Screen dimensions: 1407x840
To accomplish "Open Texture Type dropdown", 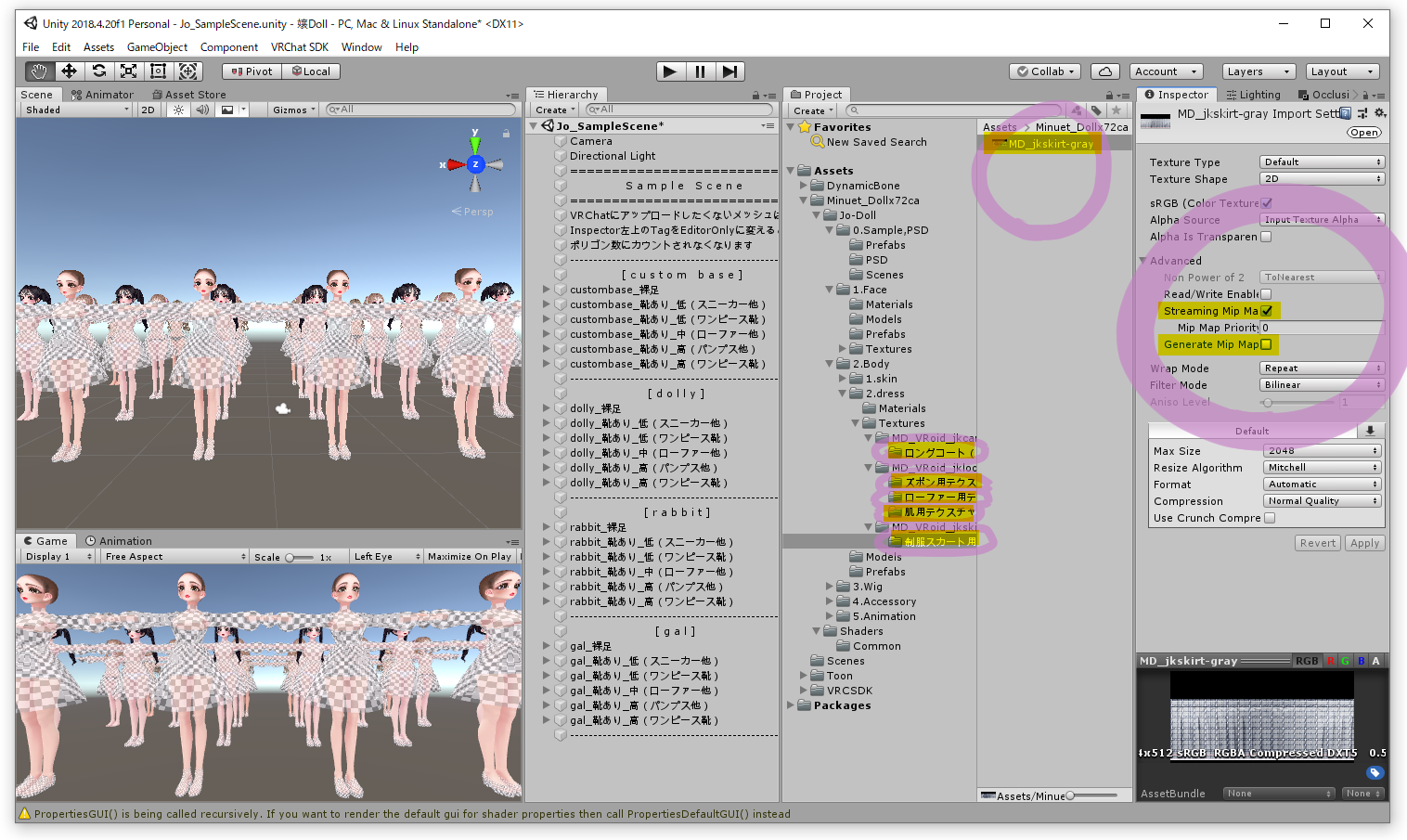I will 1322,162.
